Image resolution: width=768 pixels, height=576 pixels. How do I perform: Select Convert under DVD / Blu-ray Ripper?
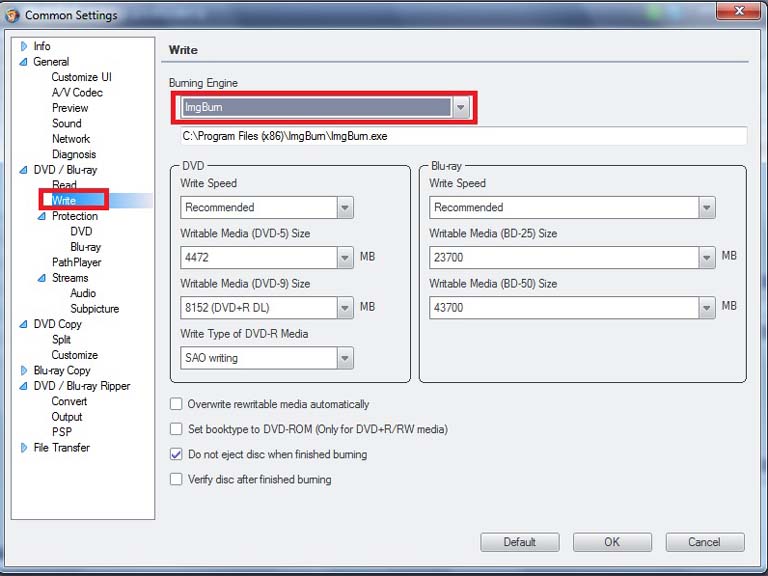click(x=69, y=402)
